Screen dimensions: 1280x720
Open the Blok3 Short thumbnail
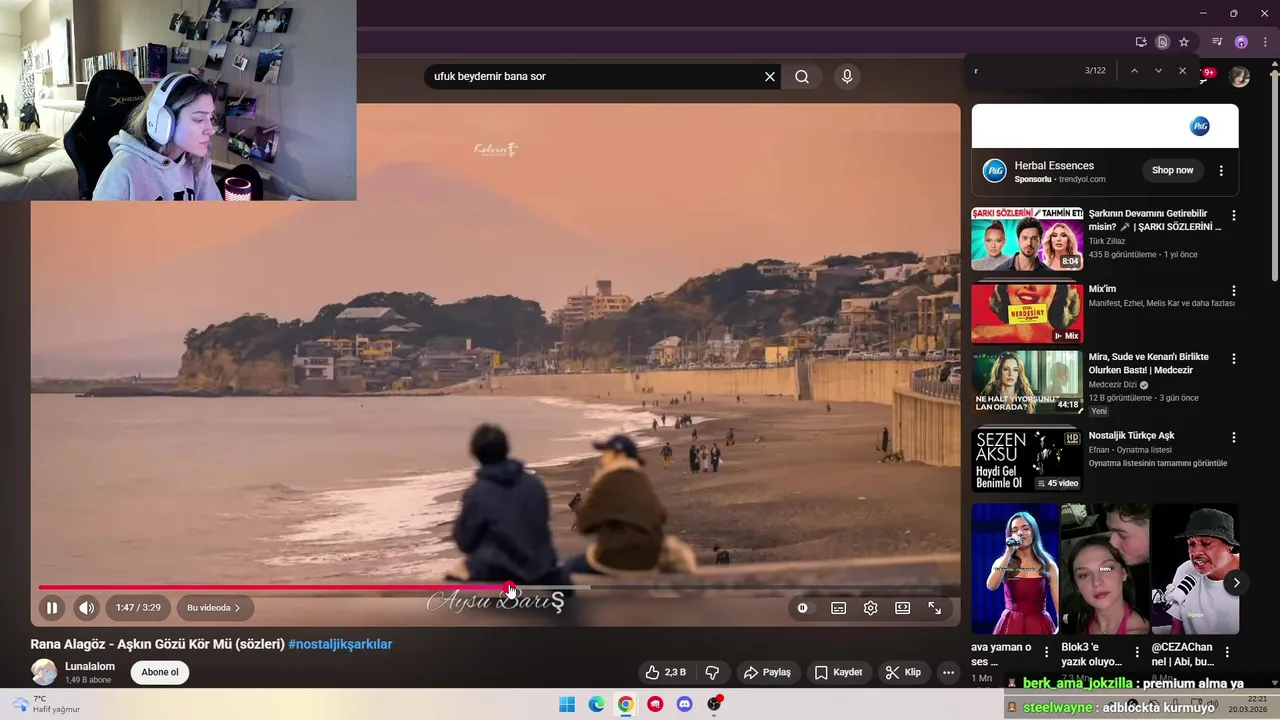[1105, 568]
